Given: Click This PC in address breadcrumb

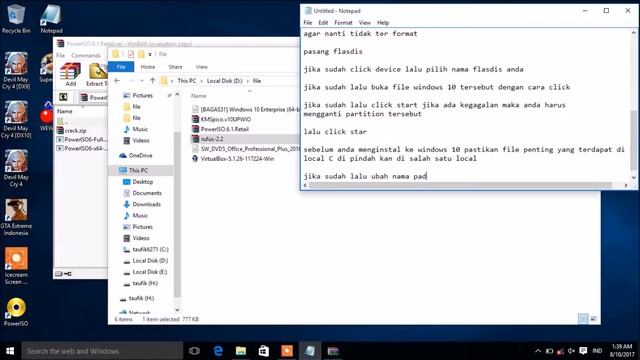Looking at the screenshot, I should tap(187, 81).
